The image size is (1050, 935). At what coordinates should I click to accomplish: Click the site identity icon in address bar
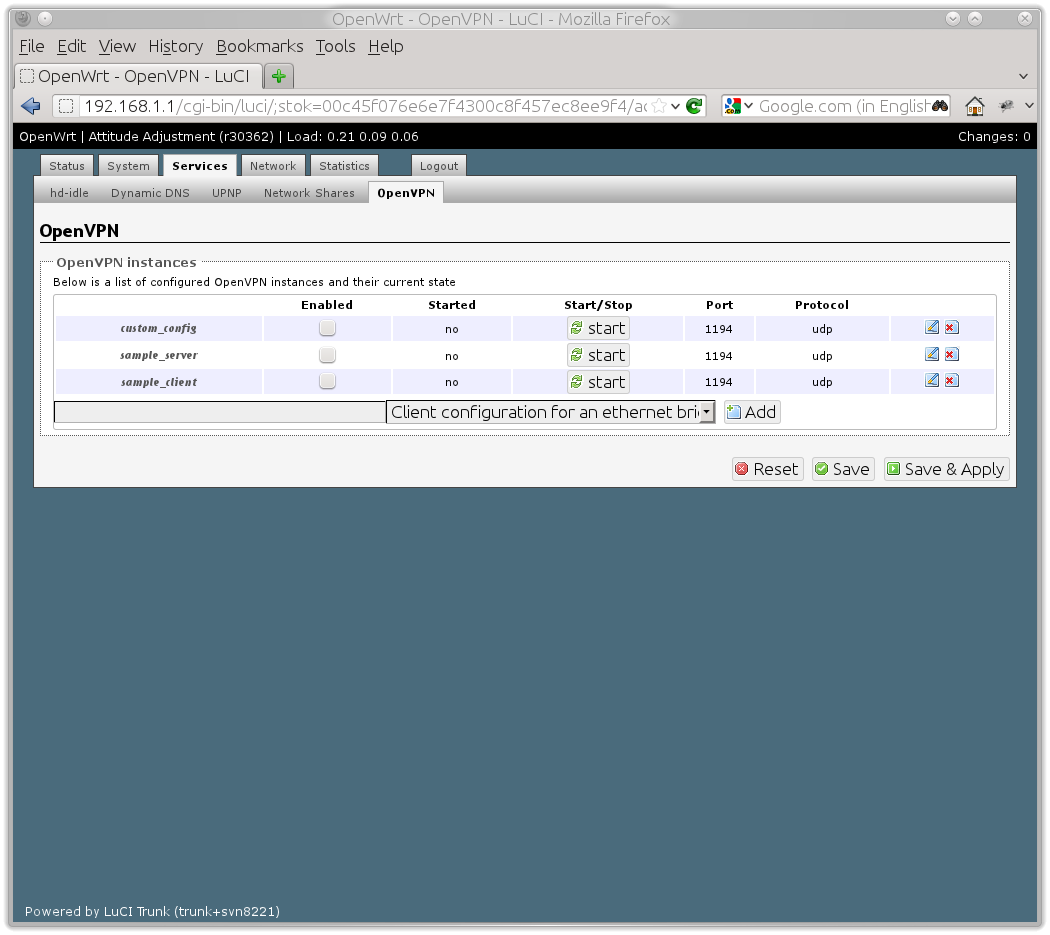coord(66,106)
